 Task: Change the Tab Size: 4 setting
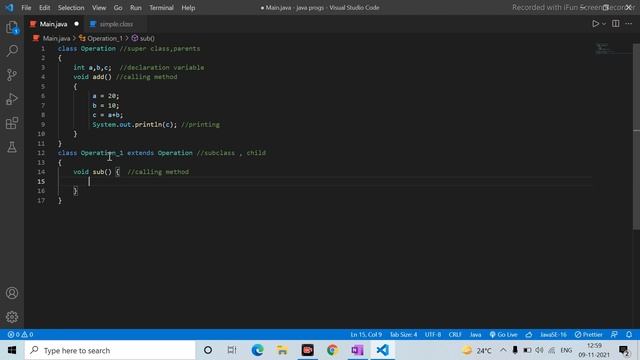[x=403, y=335]
